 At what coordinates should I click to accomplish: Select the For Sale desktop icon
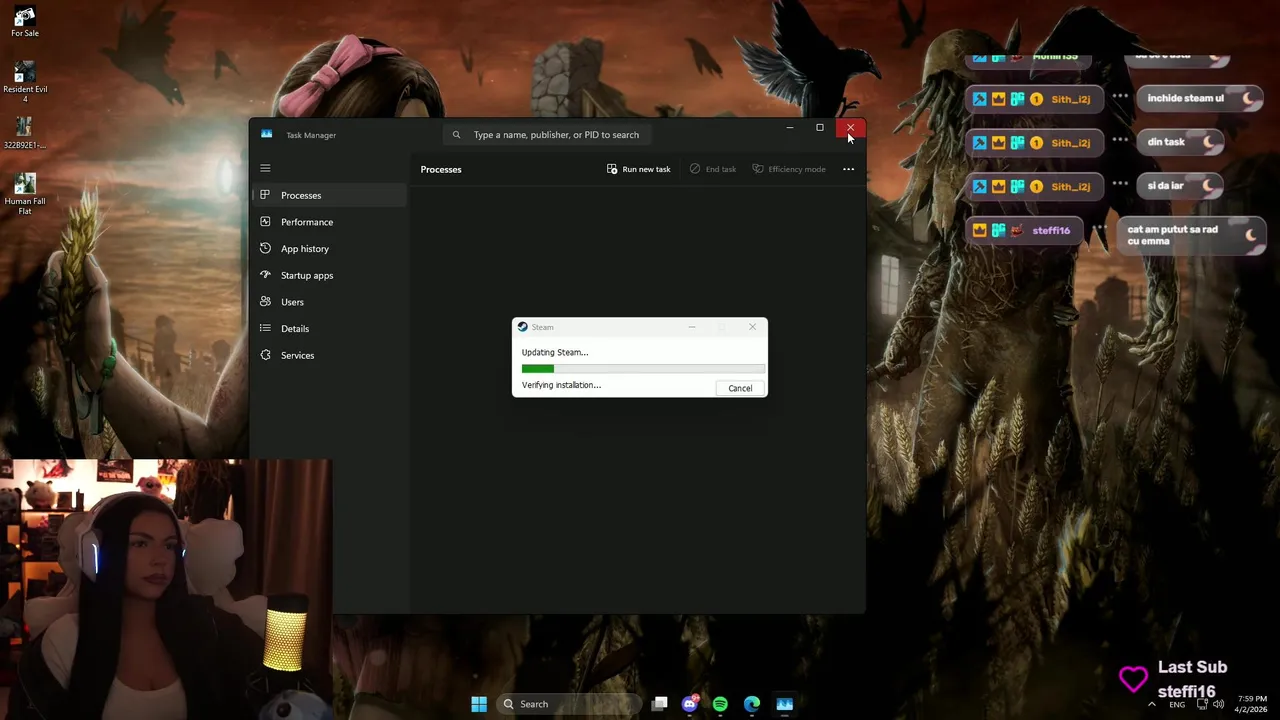coord(25,22)
